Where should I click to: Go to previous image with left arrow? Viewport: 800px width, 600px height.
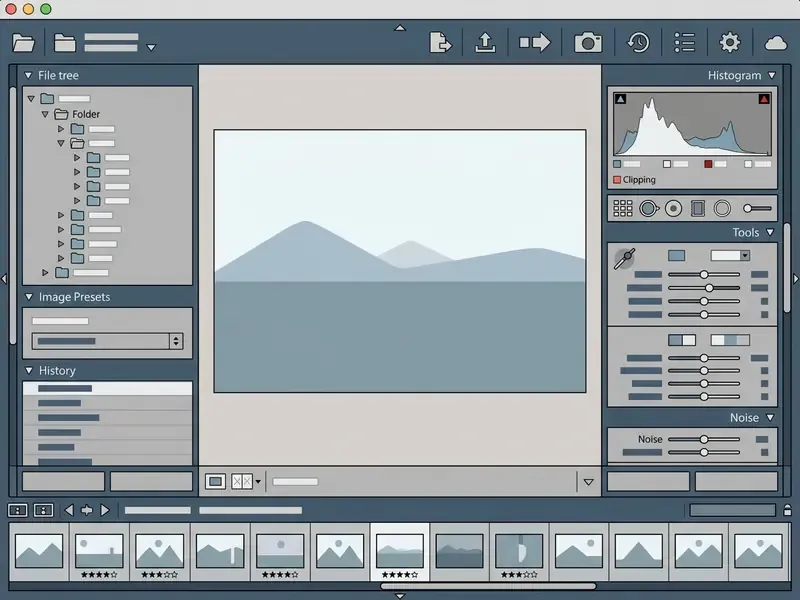pos(69,510)
